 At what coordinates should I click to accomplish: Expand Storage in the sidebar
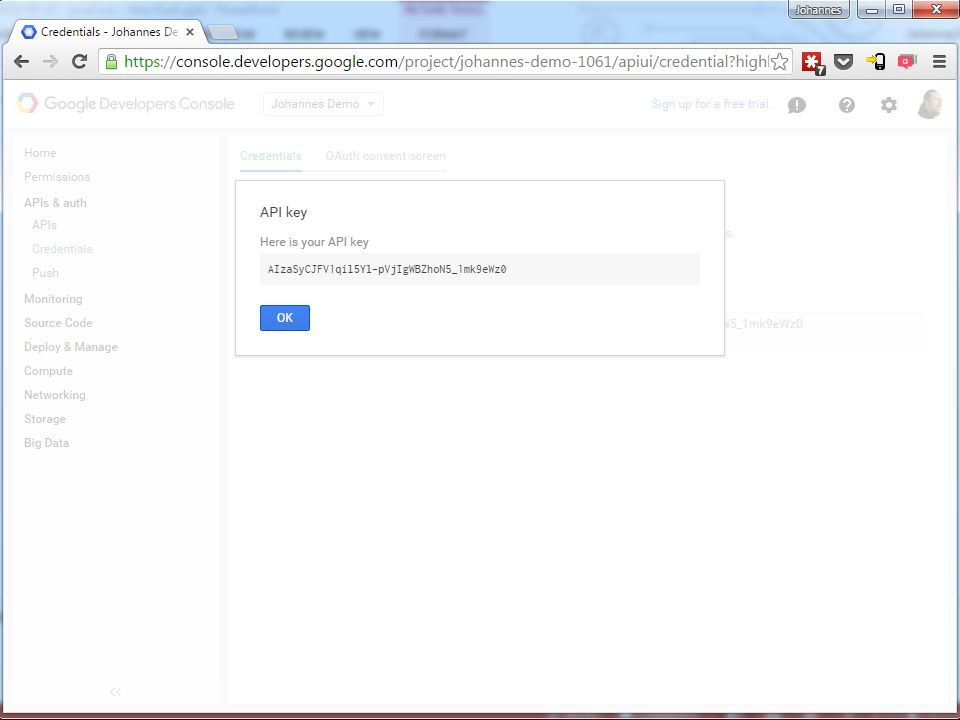45,419
